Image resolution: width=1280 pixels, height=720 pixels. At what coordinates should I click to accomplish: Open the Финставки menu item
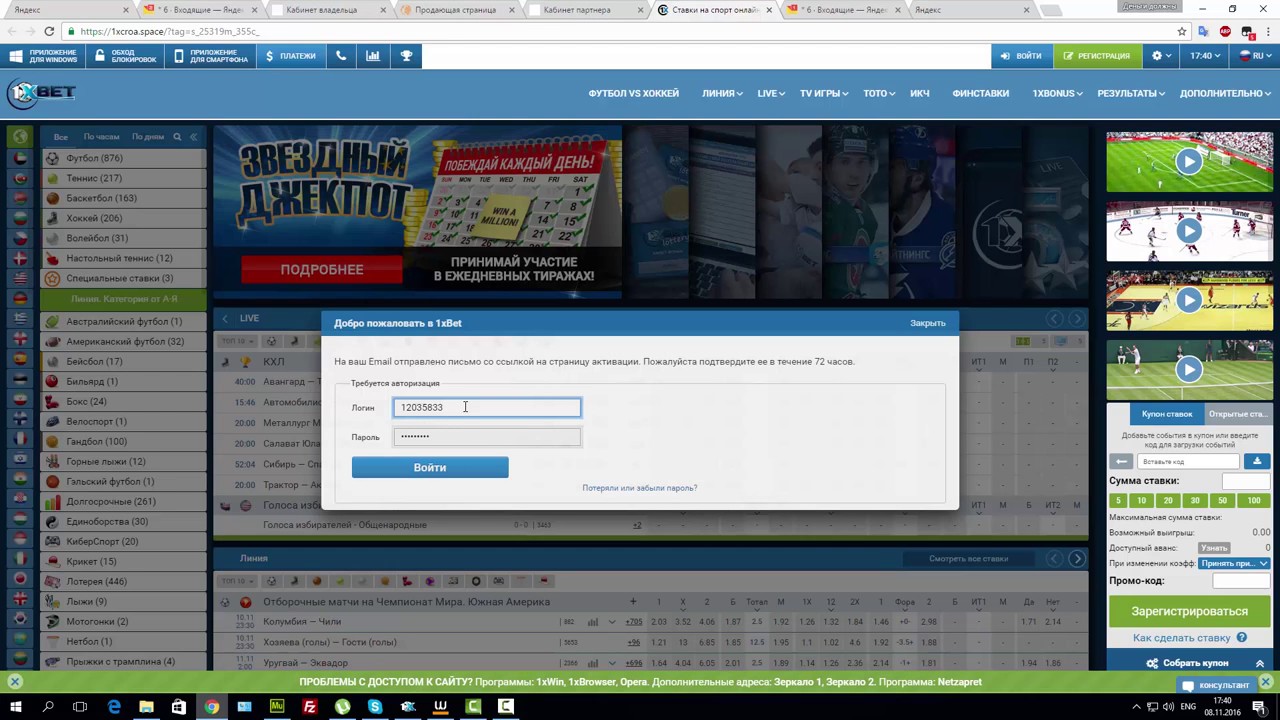[980, 93]
